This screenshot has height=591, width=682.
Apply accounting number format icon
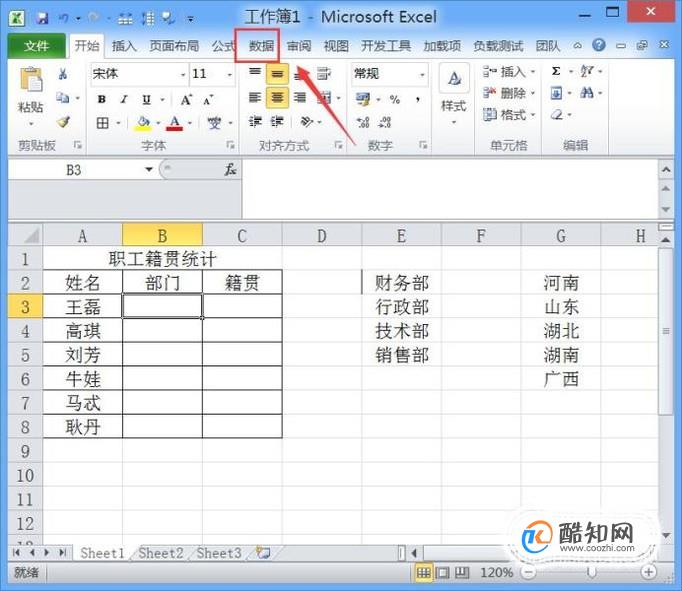click(363, 100)
